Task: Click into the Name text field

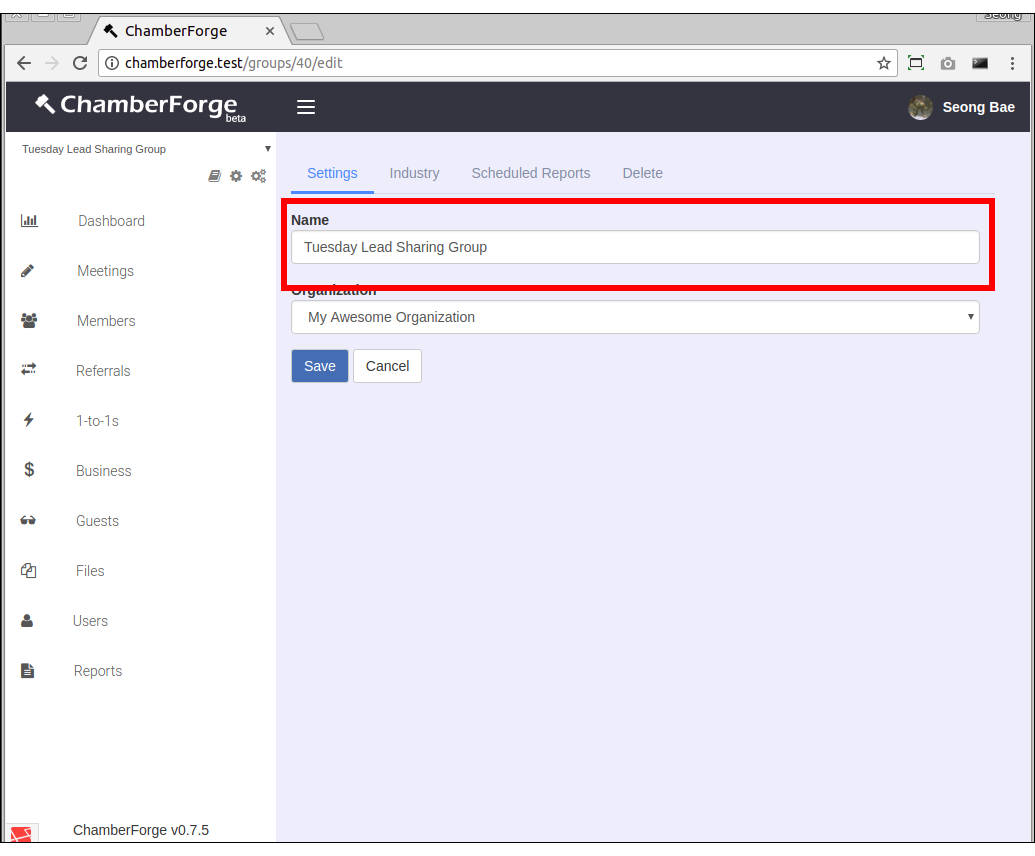Action: 635,247
